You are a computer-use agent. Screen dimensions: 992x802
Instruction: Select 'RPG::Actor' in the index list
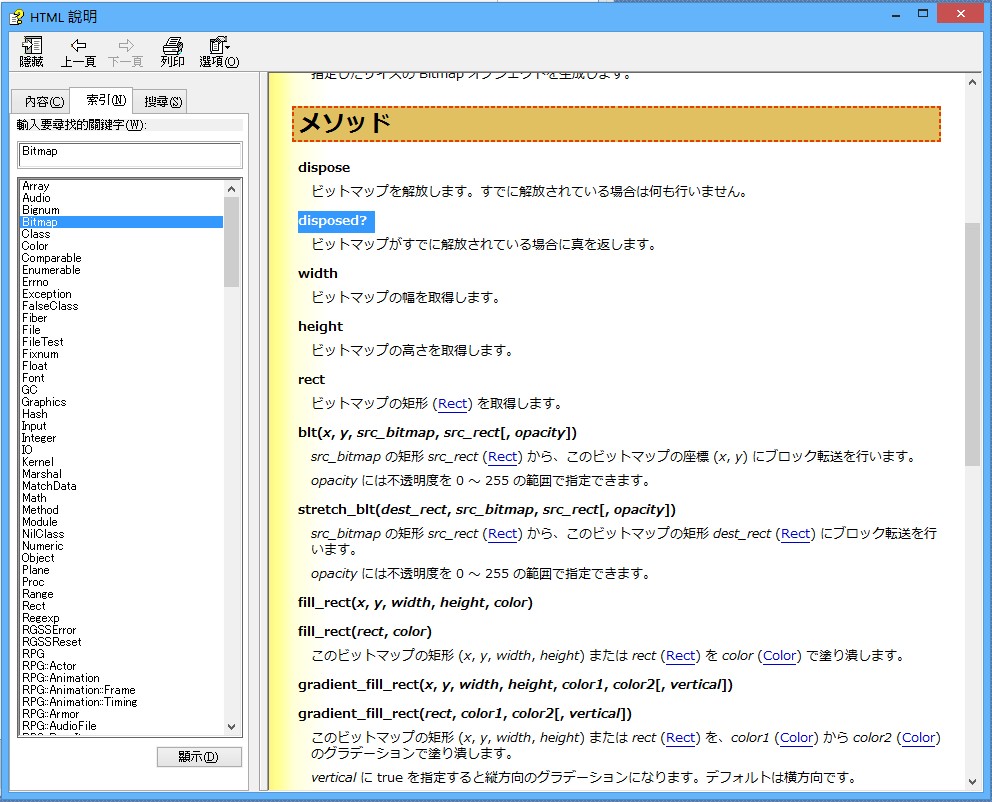pos(49,666)
